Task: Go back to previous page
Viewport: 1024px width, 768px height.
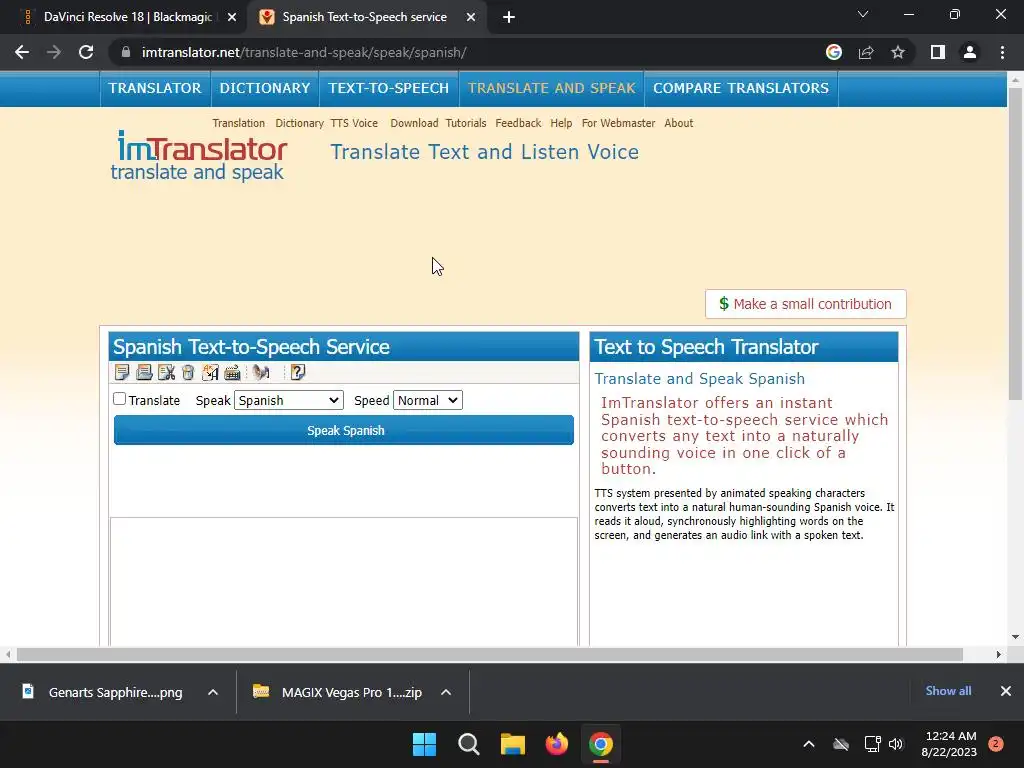Action: (22, 52)
